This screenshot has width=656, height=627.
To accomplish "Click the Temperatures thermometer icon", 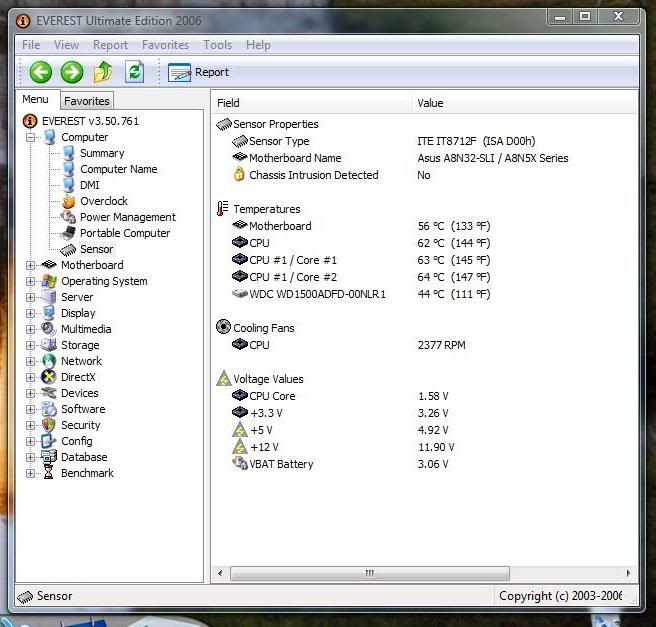I will (223, 209).
